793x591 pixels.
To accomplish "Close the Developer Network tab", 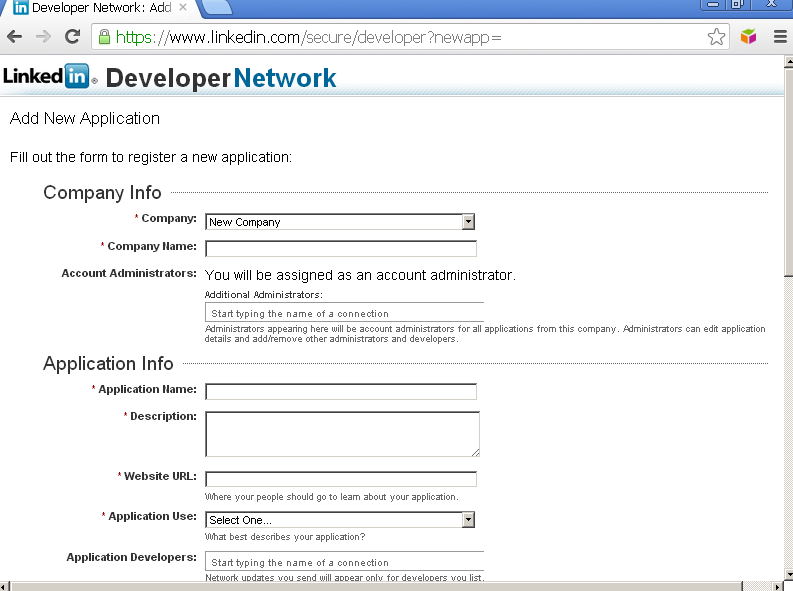I will click(x=184, y=8).
